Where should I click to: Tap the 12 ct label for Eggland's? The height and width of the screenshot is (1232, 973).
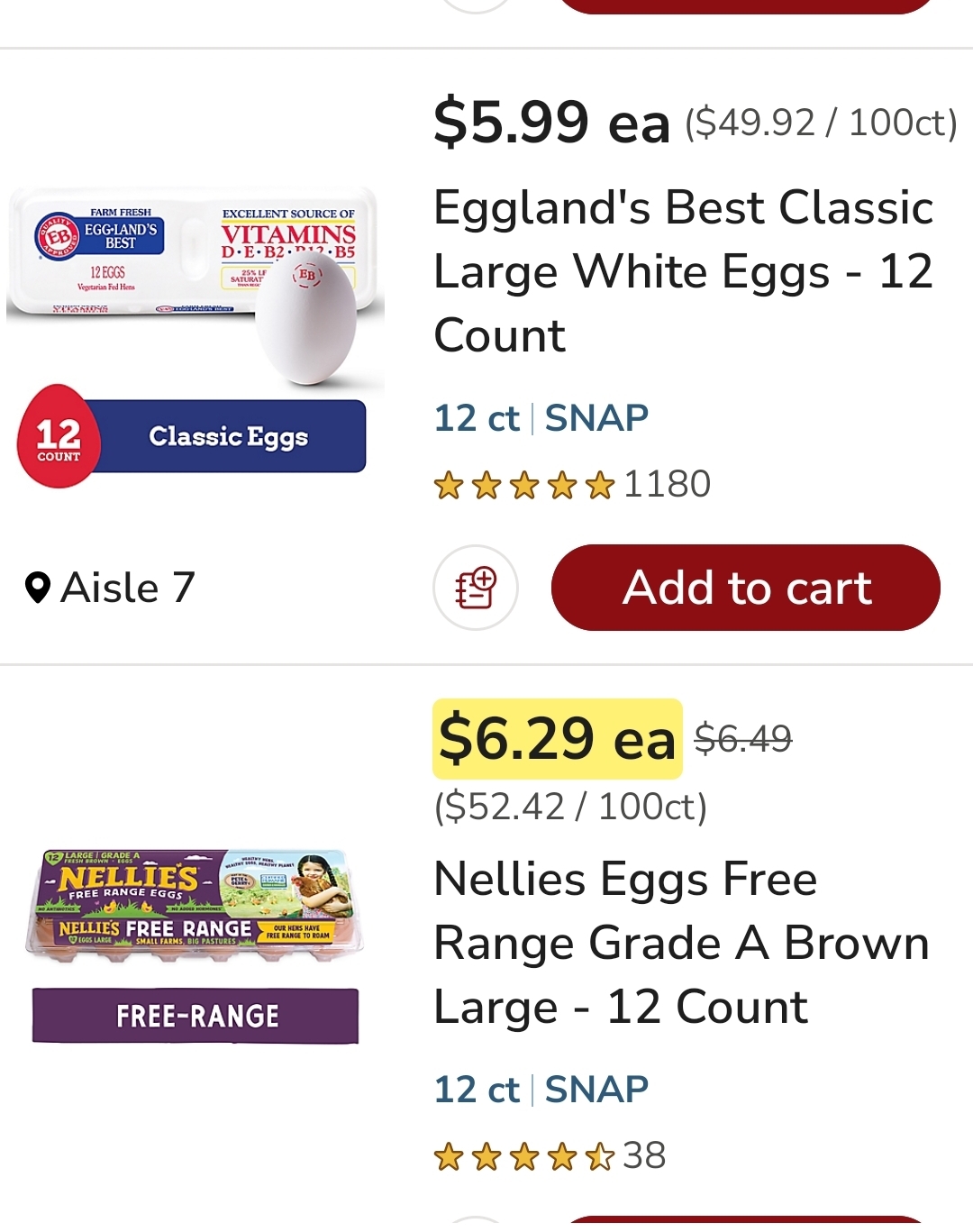[x=477, y=418]
